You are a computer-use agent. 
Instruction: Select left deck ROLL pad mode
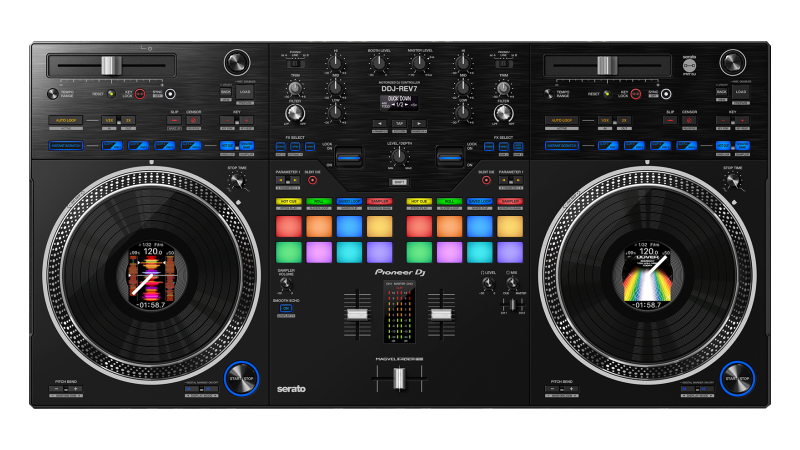[319, 201]
